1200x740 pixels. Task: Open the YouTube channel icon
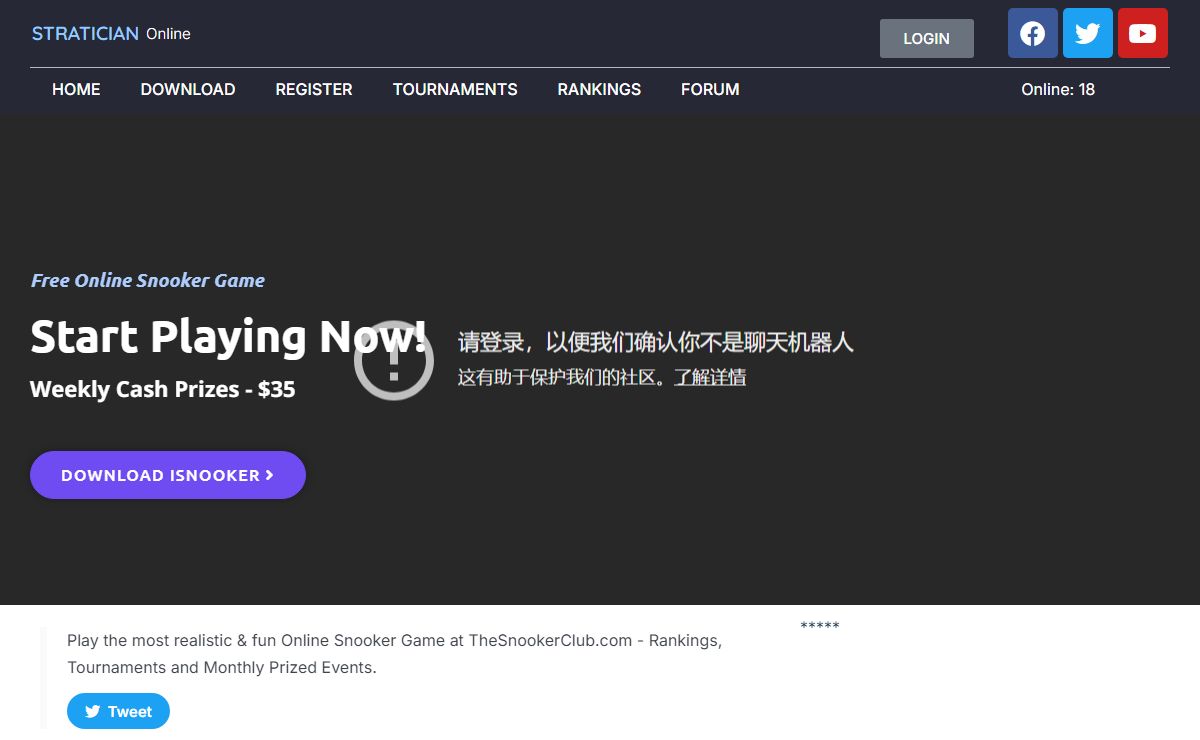point(1143,33)
